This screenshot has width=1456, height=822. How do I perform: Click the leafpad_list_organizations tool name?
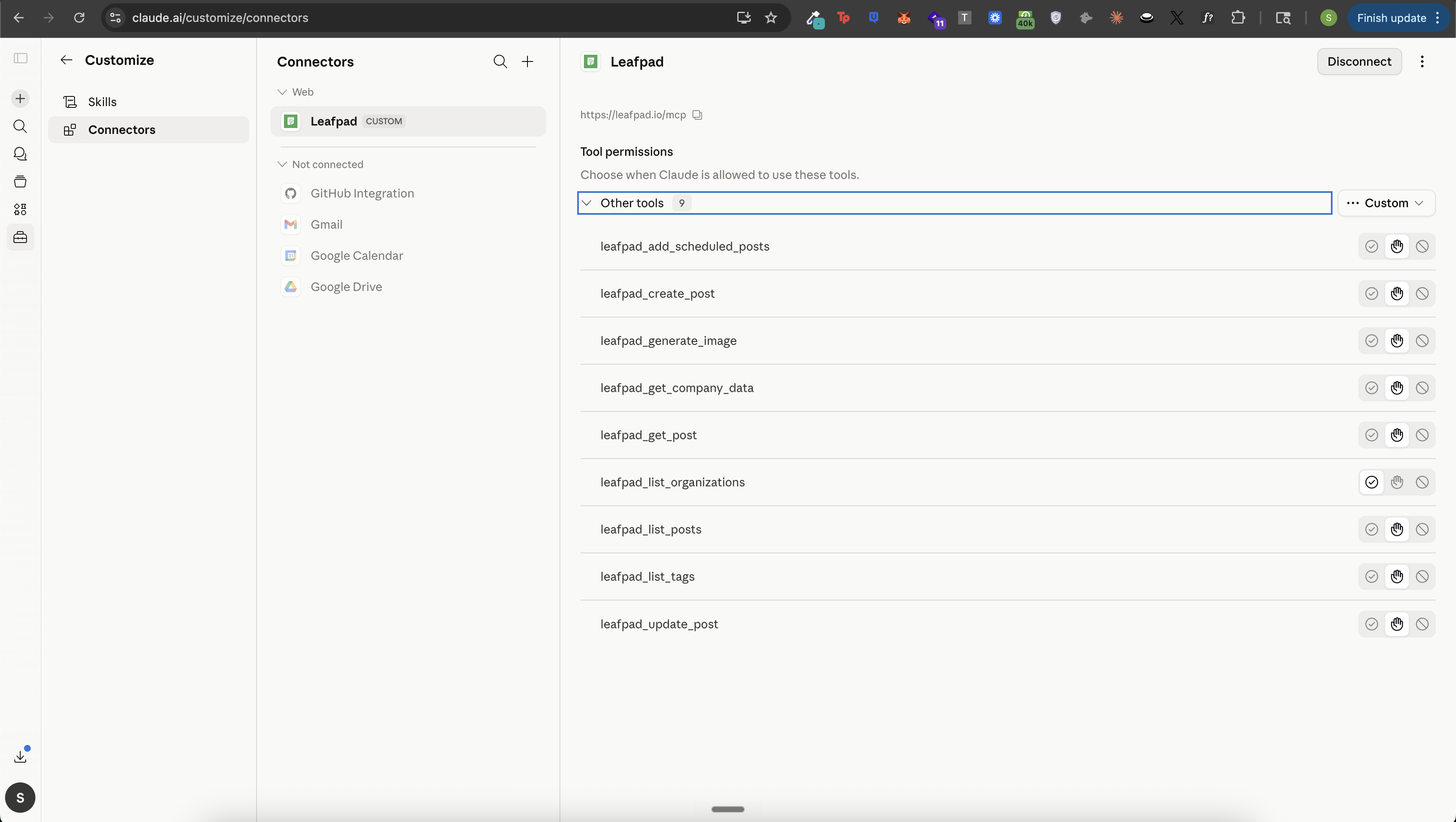coord(672,483)
